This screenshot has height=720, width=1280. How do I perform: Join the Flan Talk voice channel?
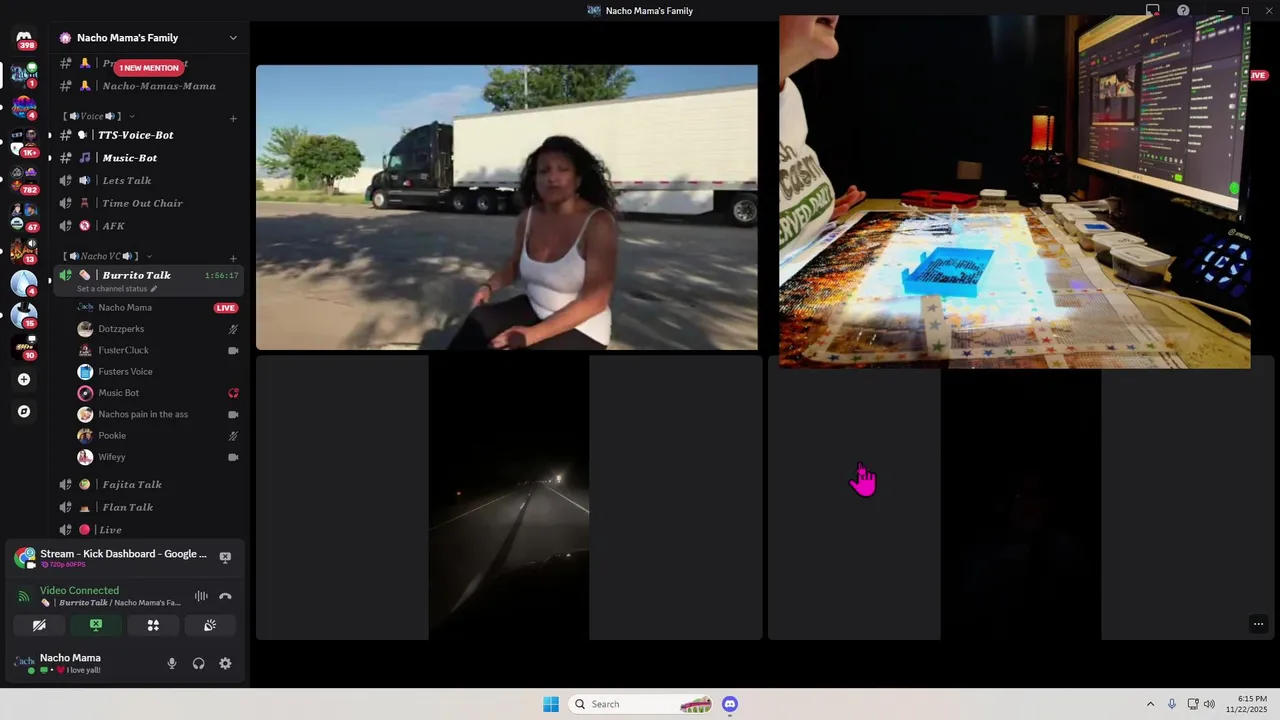tap(148, 507)
